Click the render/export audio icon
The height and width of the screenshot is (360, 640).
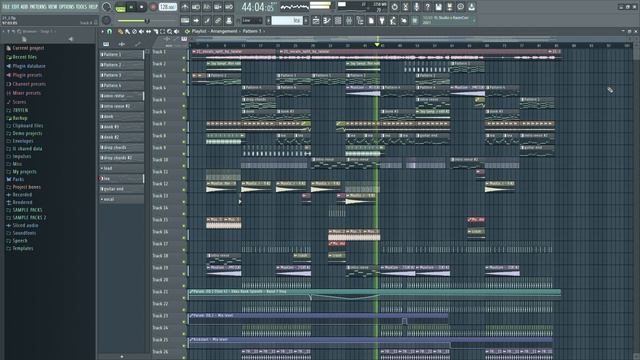[449, 7]
